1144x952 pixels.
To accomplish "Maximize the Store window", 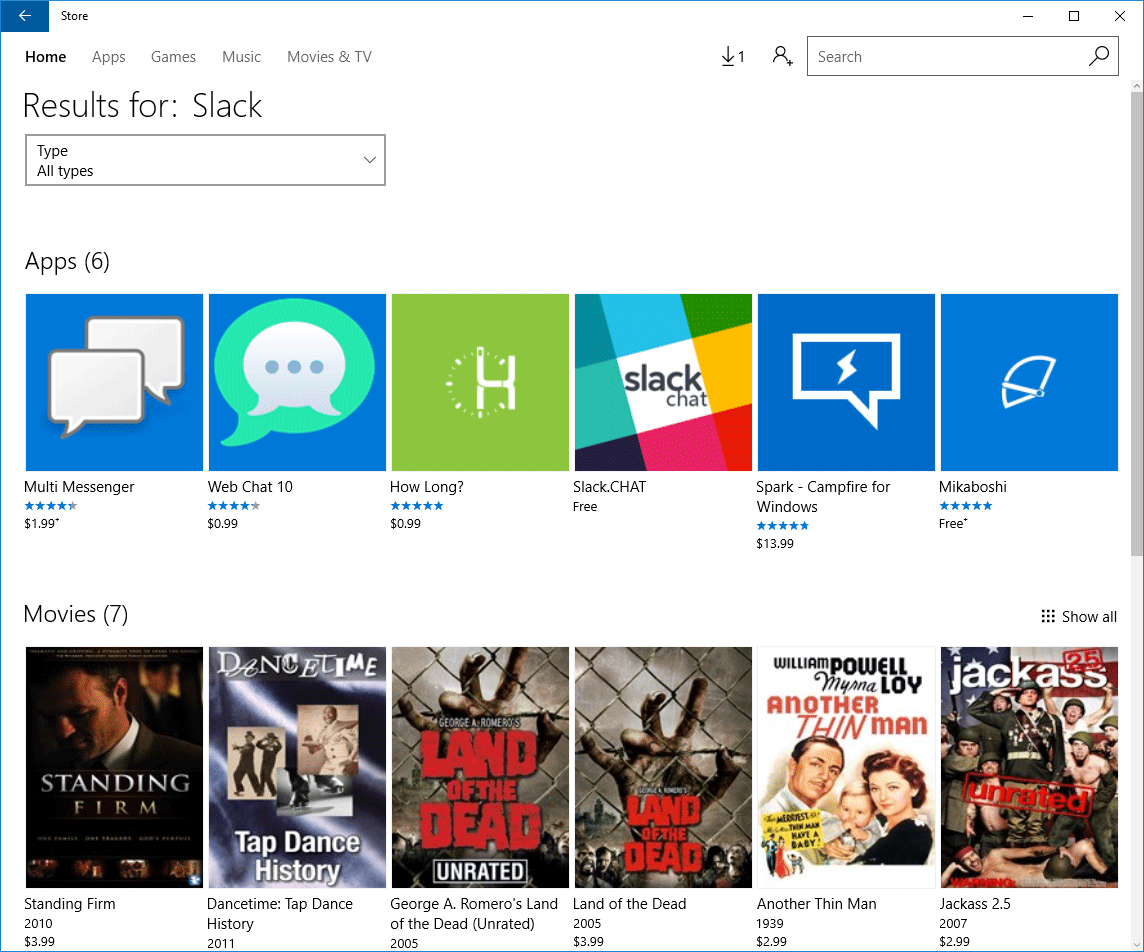I will coord(1074,16).
